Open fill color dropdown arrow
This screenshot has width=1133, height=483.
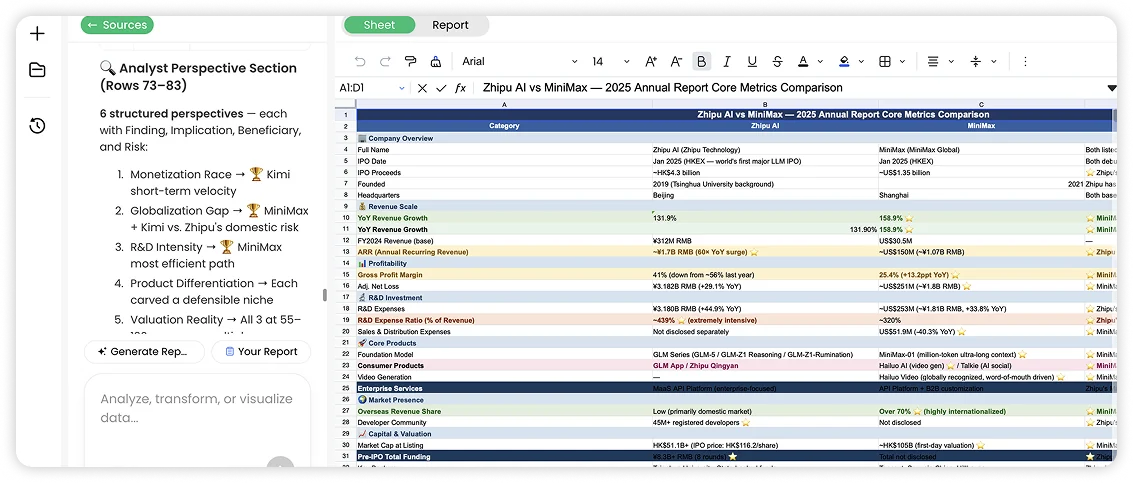point(861,61)
